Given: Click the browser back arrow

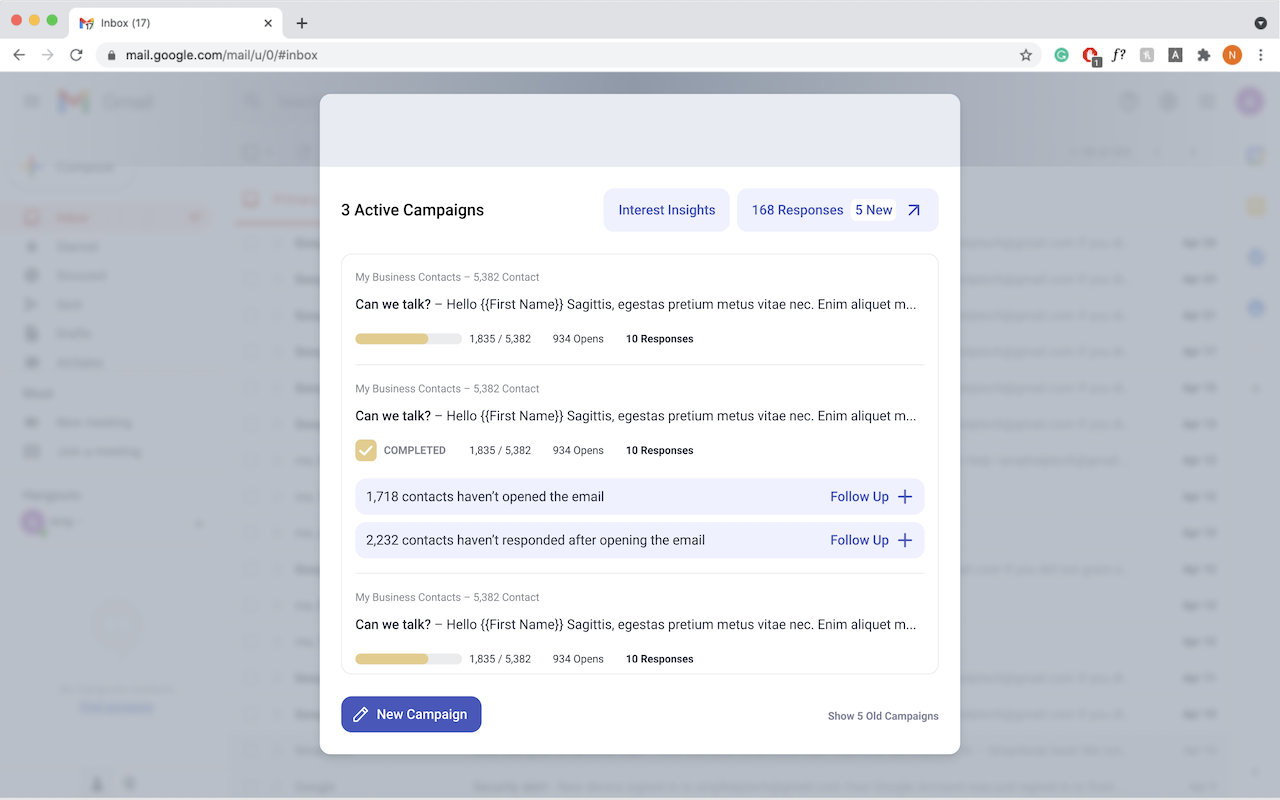Looking at the screenshot, I should pos(19,55).
